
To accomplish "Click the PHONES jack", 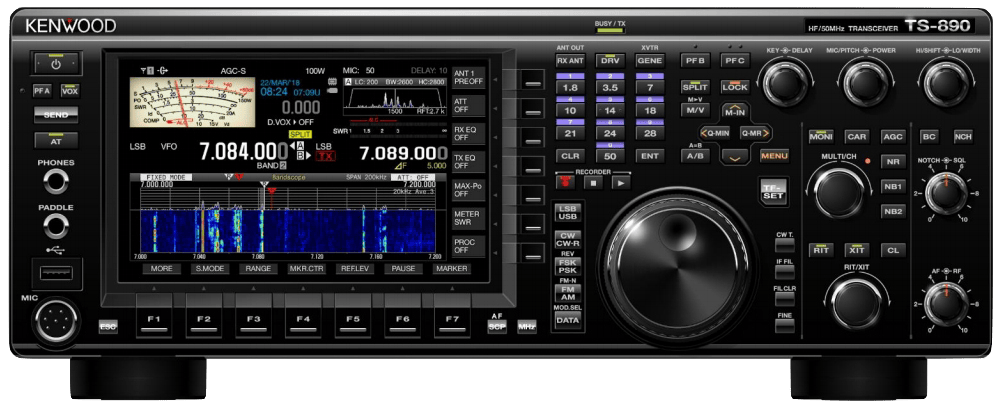I will point(56,182).
